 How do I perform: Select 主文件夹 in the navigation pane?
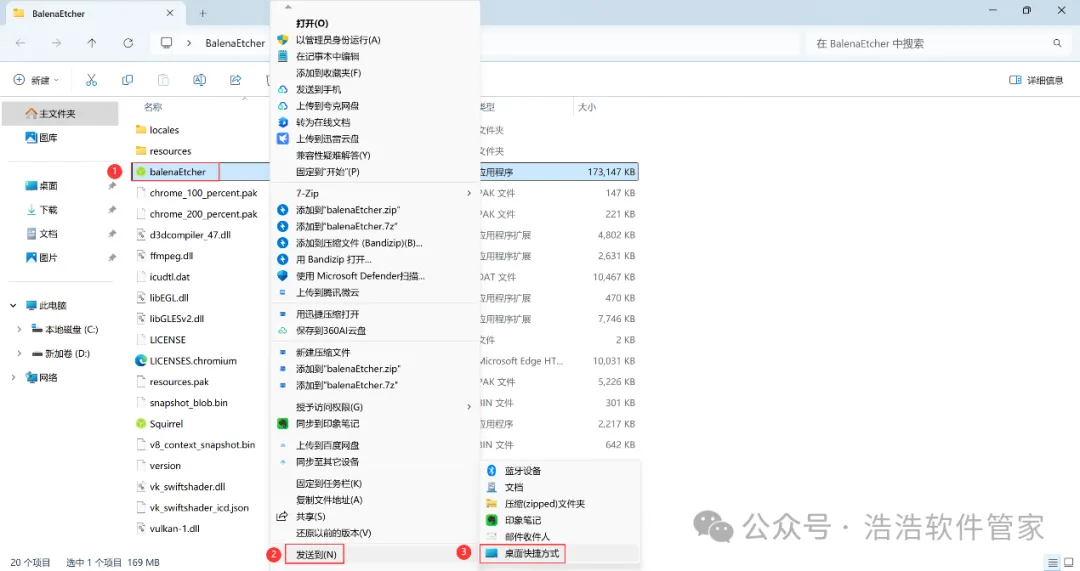click(61, 114)
